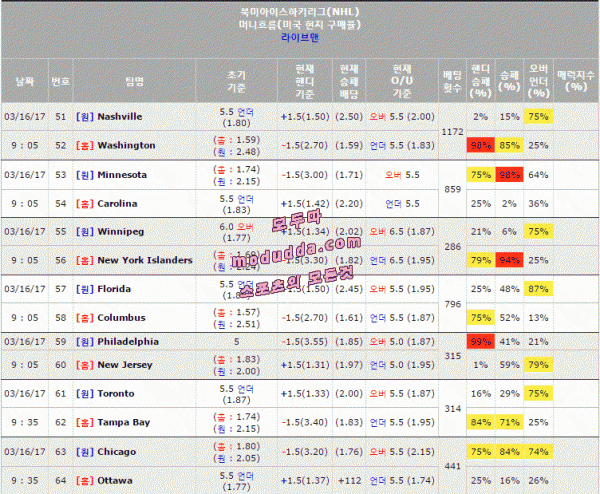Click yellow 71% cell in Tampa Bay row
The width and height of the screenshot is (600, 494).
coord(509,422)
